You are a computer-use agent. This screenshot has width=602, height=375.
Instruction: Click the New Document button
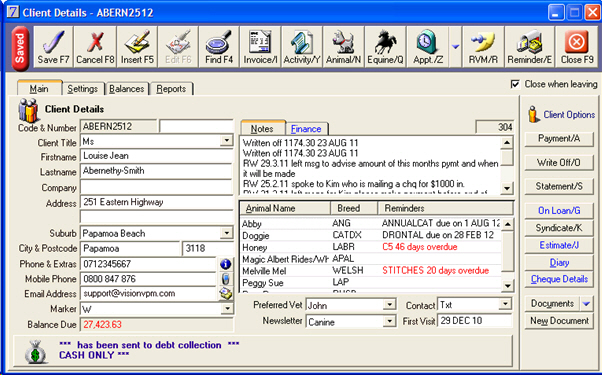pyautogui.click(x=559, y=321)
